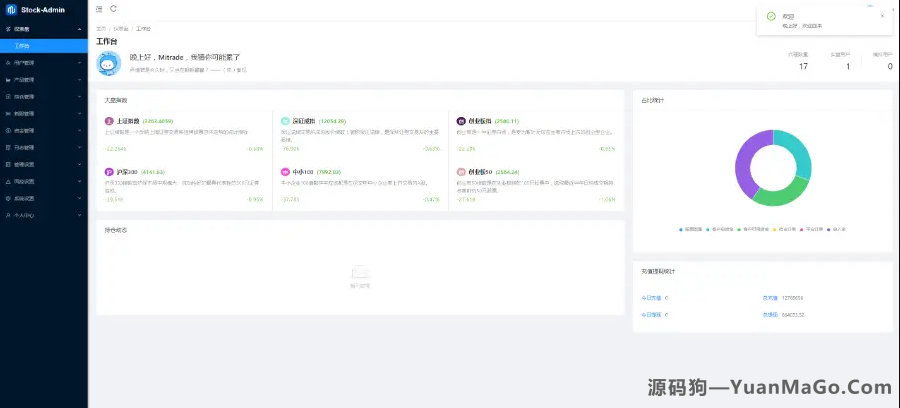The width and height of the screenshot is (900, 408).
Task: Click the user avatar in the workbench header
Action: pyautogui.click(x=109, y=64)
